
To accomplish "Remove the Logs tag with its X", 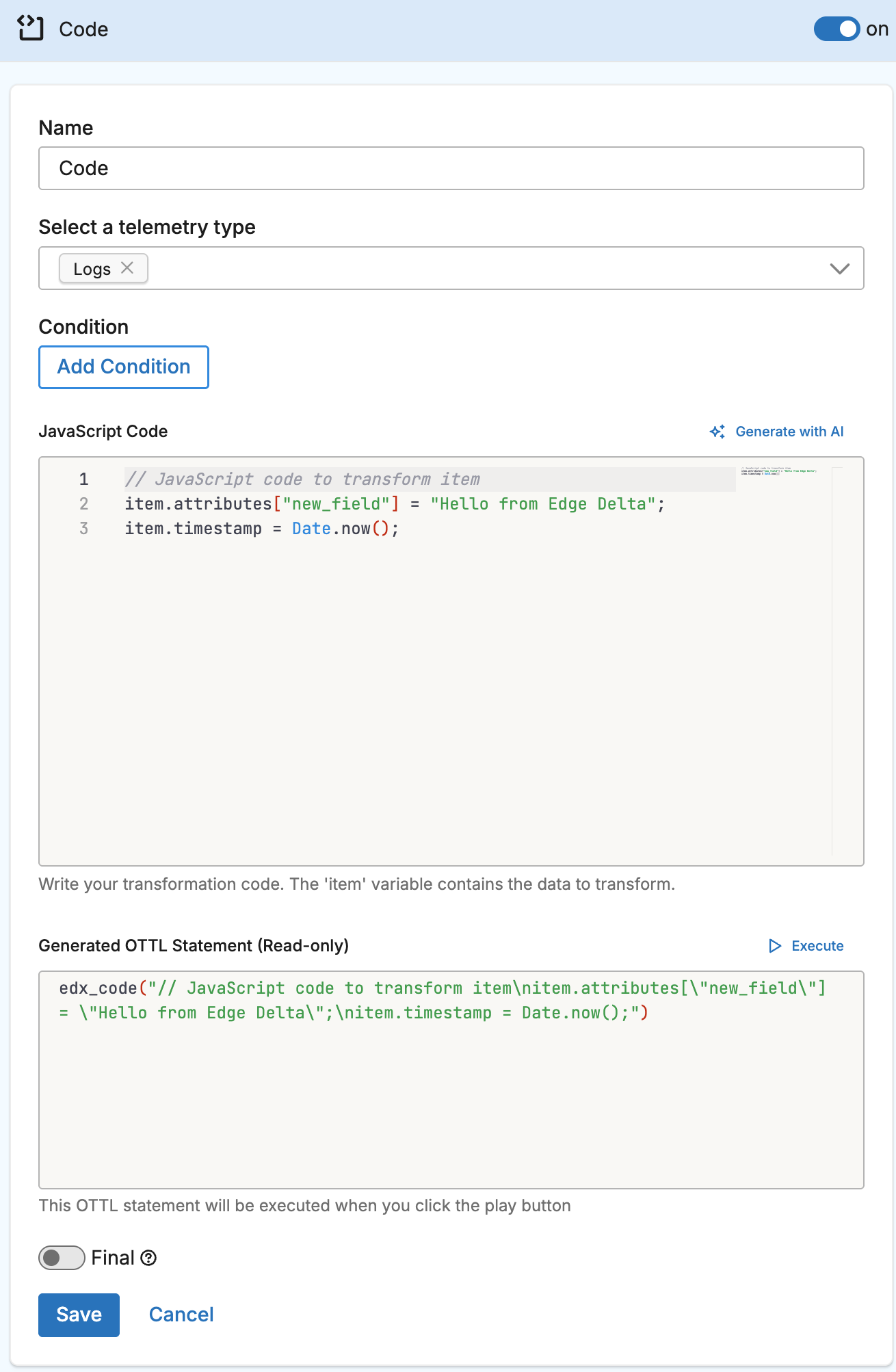I will (127, 268).
